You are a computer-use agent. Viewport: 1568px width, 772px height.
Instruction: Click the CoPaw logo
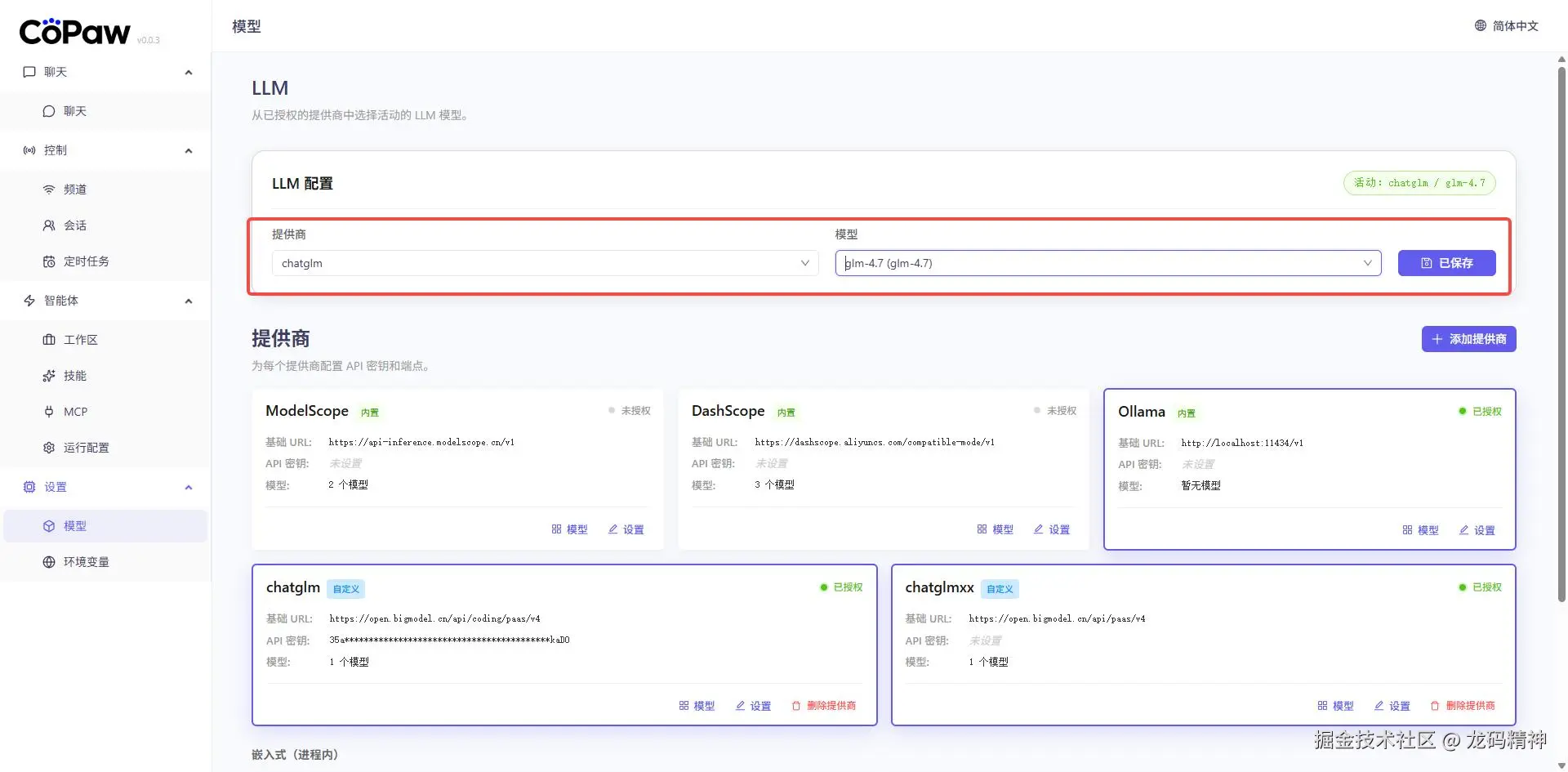coord(74,31)
